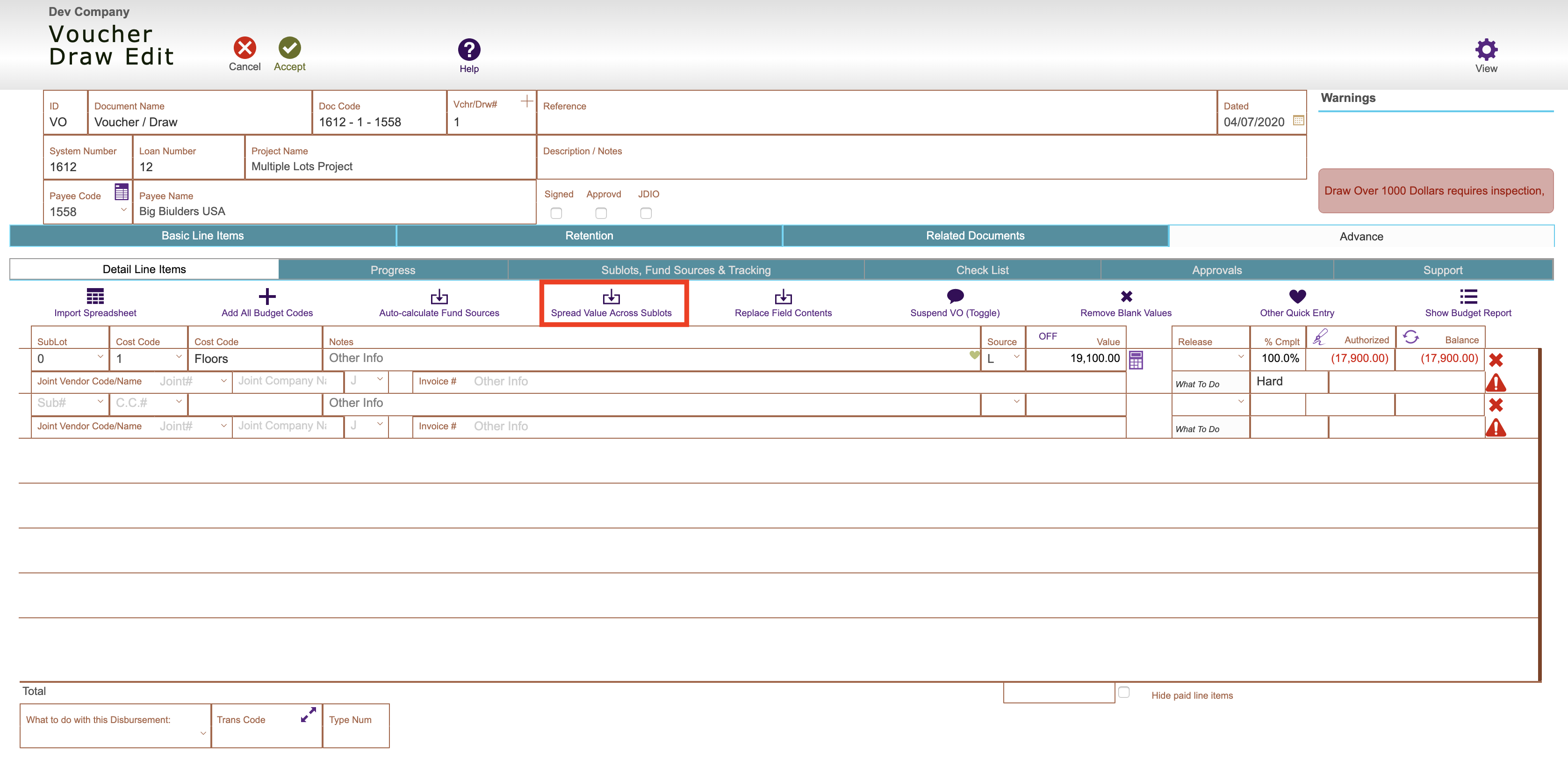This screenshot has height=767, width=1568.
Task: Click the Show Budget Report icon
Action: [1467, 297]
